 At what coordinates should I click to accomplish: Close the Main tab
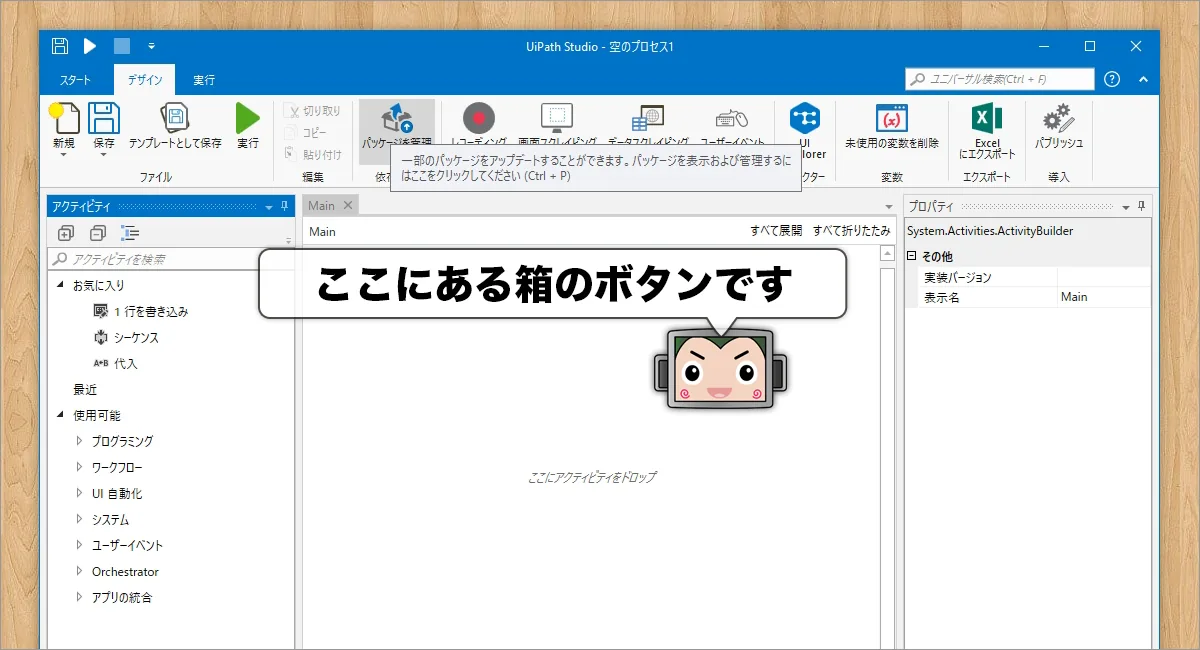(348, 205)
